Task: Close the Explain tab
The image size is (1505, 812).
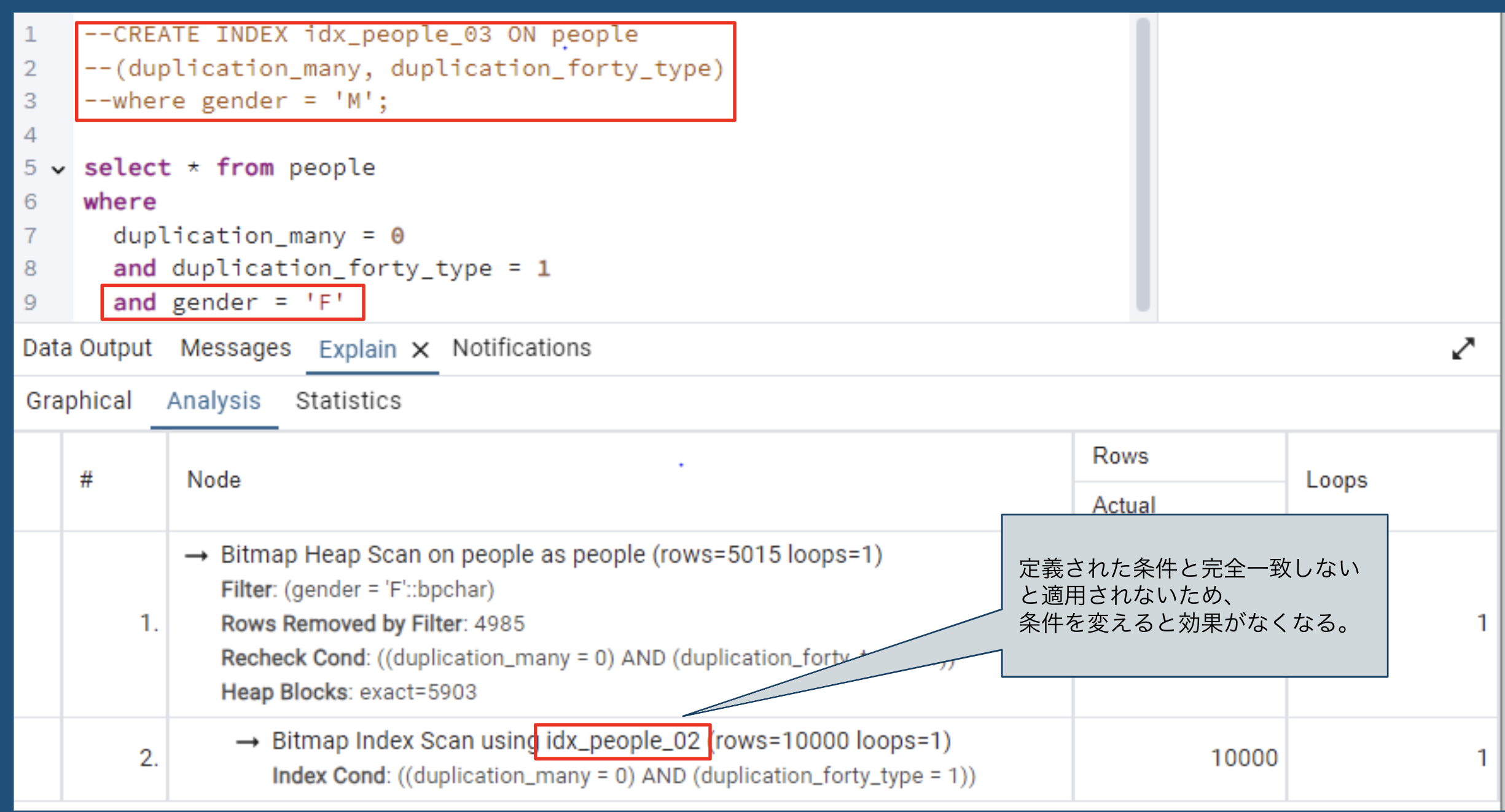Action: (x=420, y=350)
